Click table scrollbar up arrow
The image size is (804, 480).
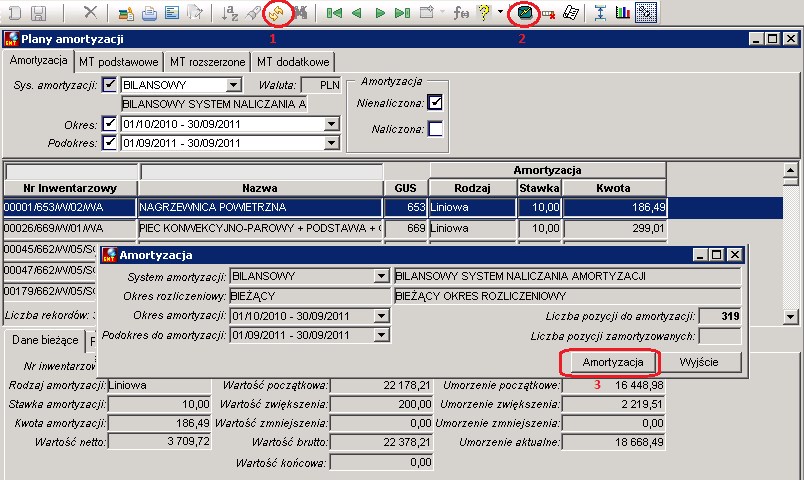[790, 170]
